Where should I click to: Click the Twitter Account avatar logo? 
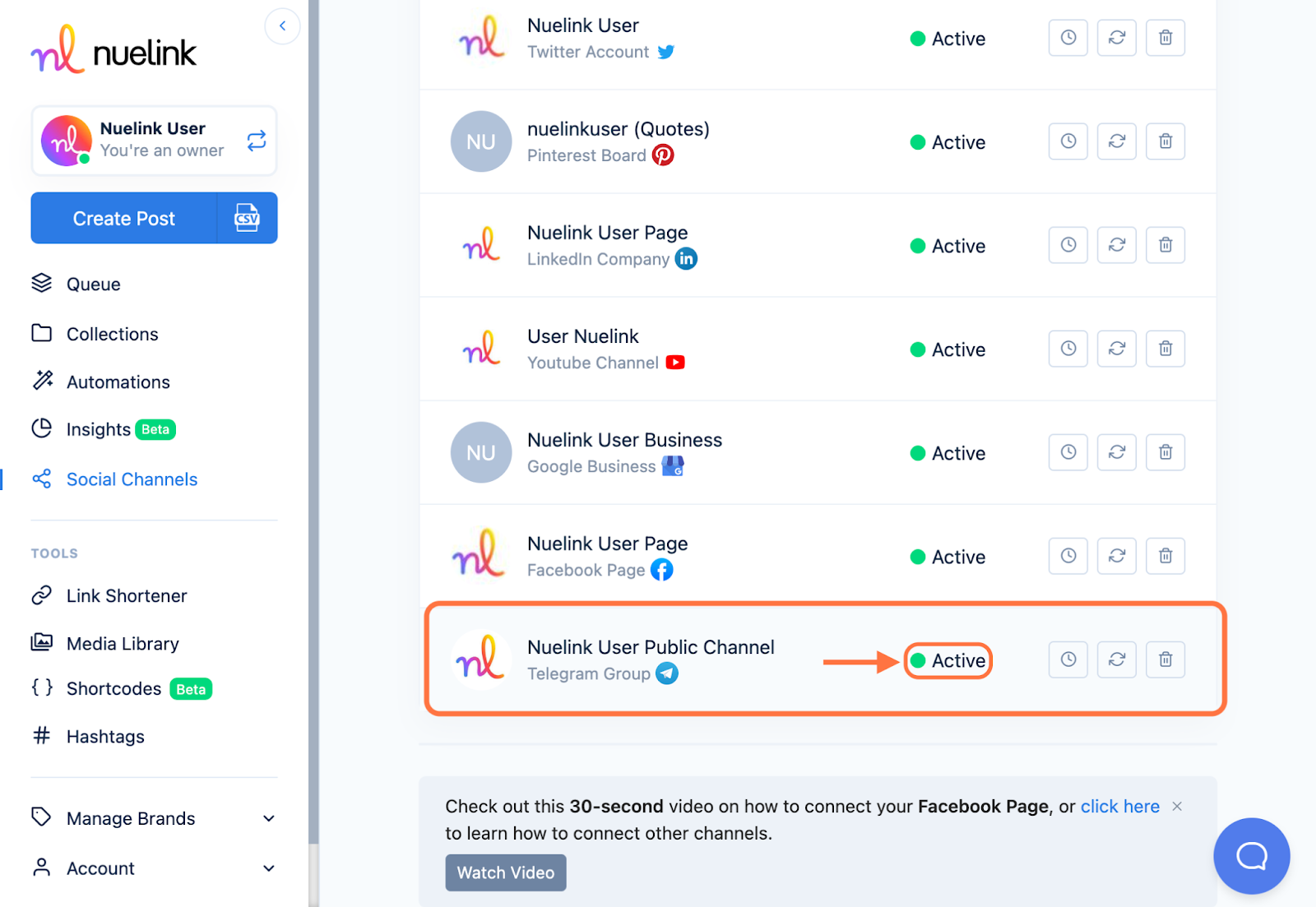481,37
